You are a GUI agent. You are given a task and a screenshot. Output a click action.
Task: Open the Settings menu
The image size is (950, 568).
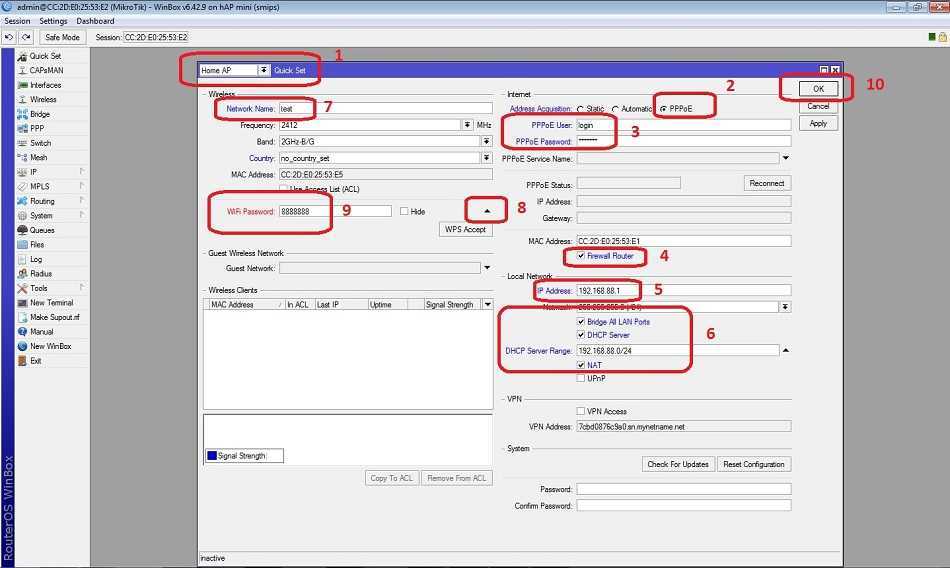tap(53, 21)
